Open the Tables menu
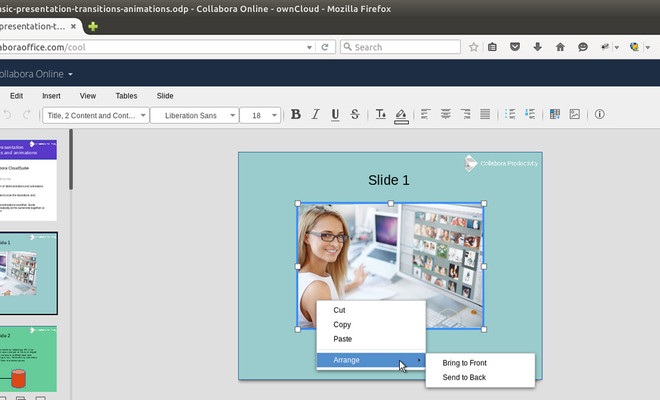Viewport: 660px width, 400px height. point(126,96)
